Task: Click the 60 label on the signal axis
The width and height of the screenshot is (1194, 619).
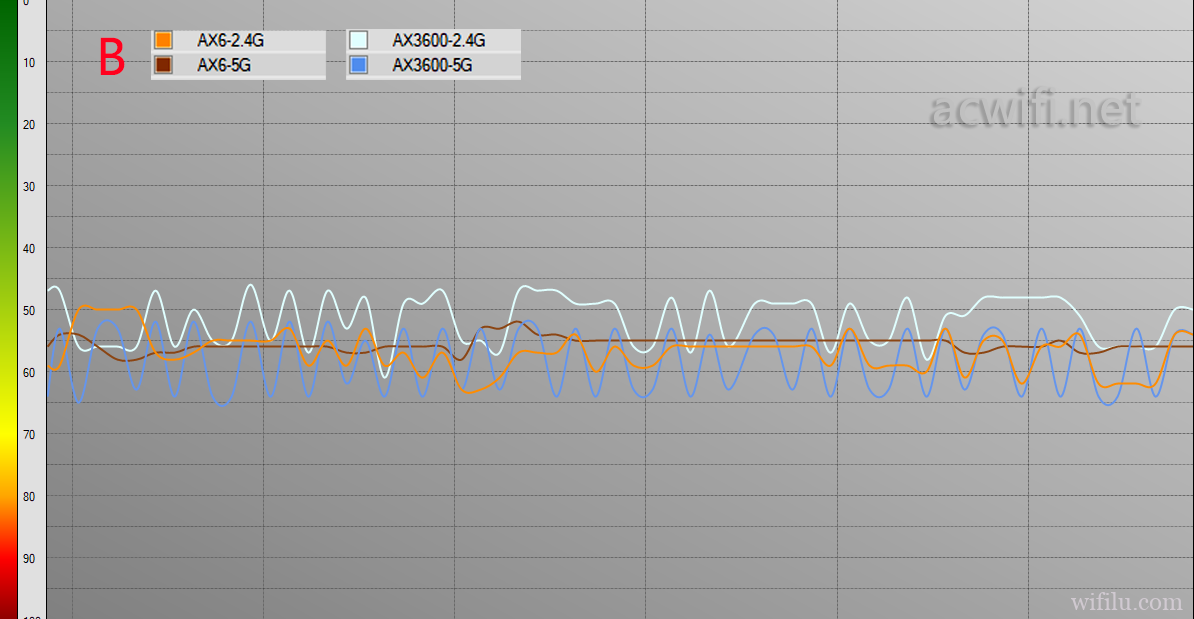Action: coord(29,373)
